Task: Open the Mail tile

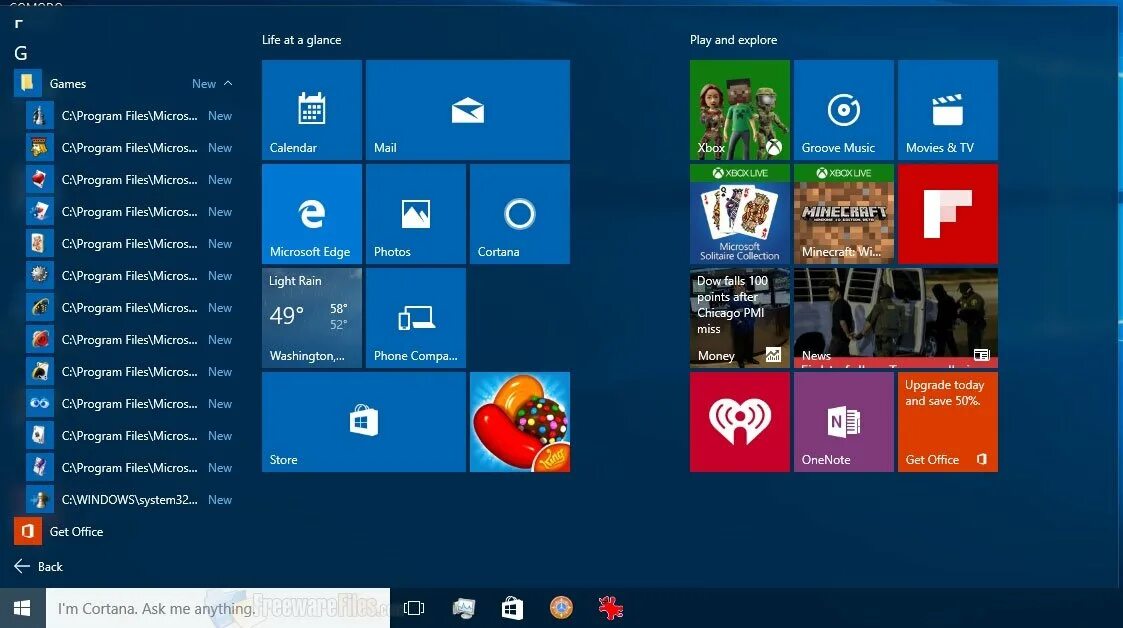Action: [x=468, y=110]
